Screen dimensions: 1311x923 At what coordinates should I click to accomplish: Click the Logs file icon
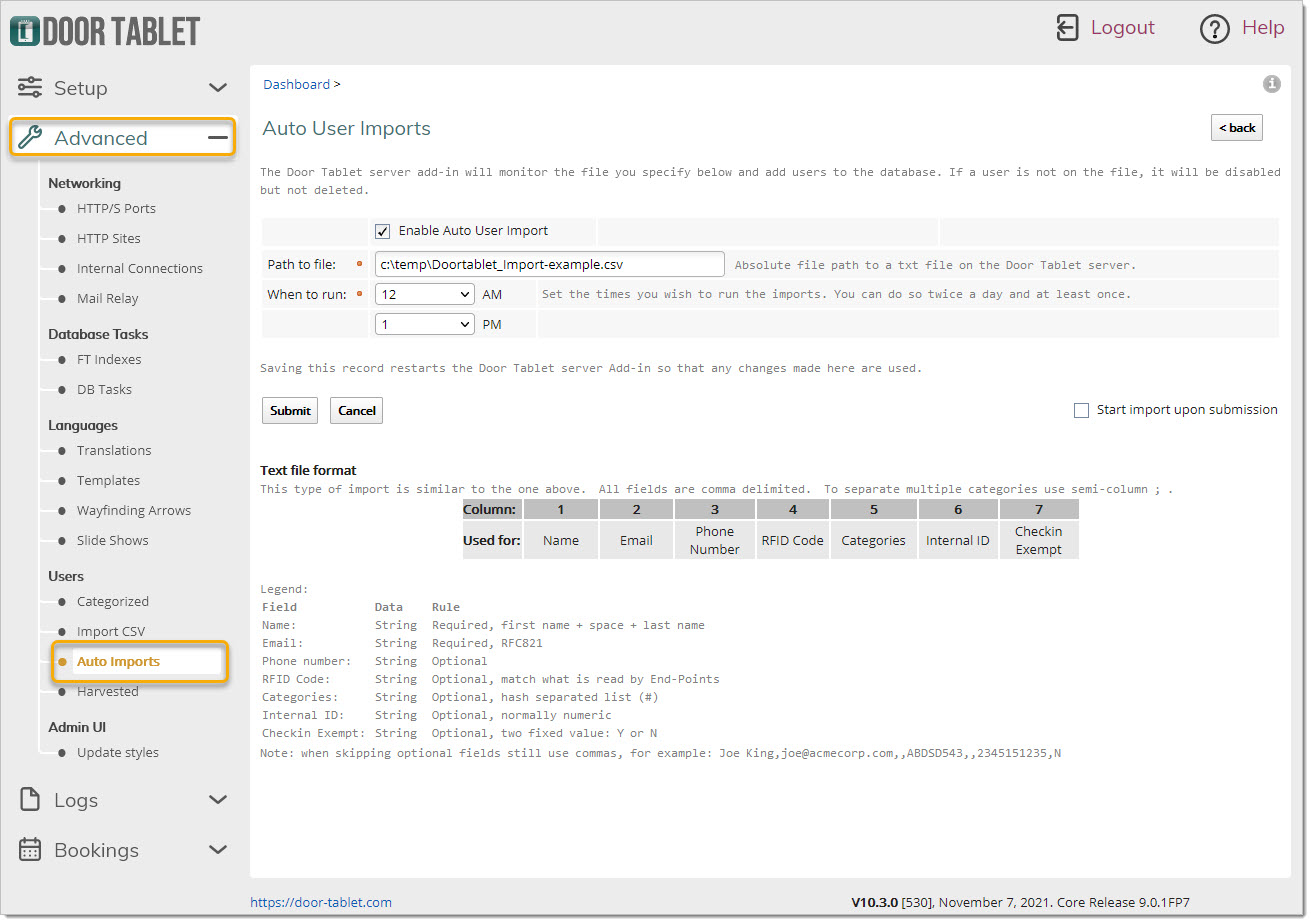click(30, 800)
